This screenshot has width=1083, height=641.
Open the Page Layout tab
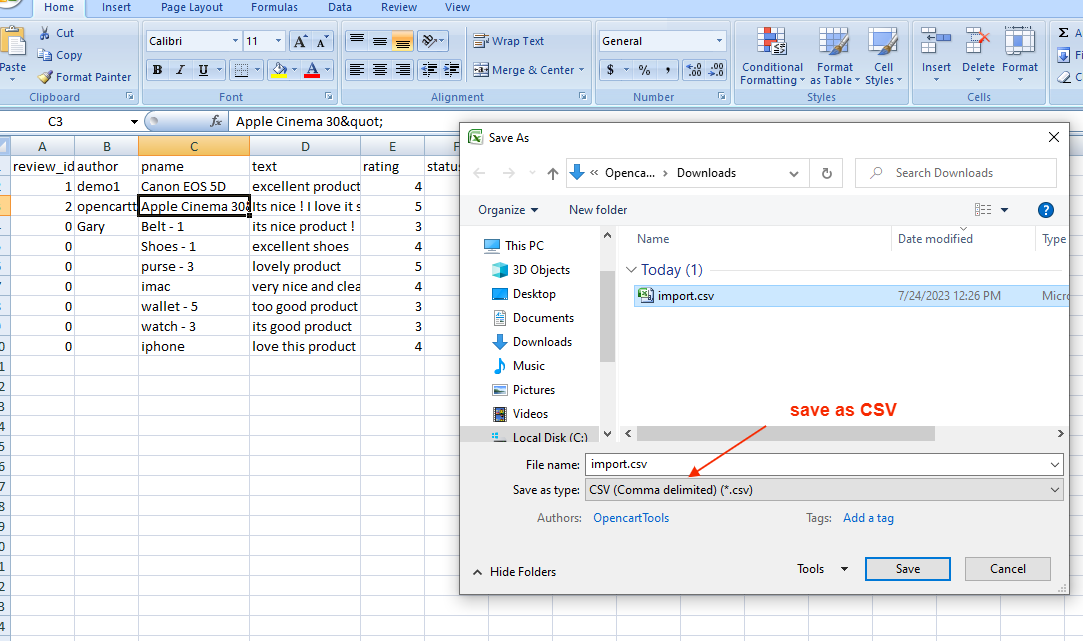point(192,8)
